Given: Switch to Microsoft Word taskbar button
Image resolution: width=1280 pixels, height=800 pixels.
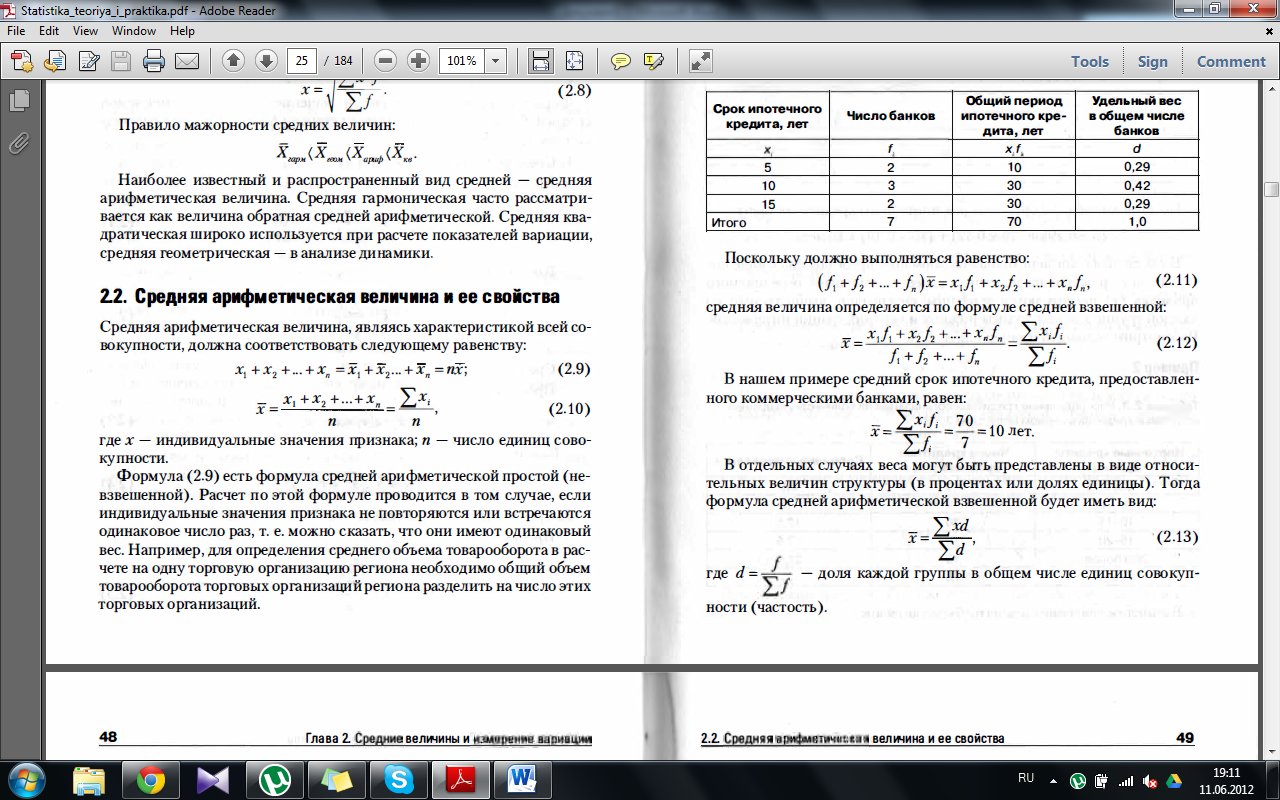Looking at the screenshot, I should pyautogui.click(x=522, y=779).
